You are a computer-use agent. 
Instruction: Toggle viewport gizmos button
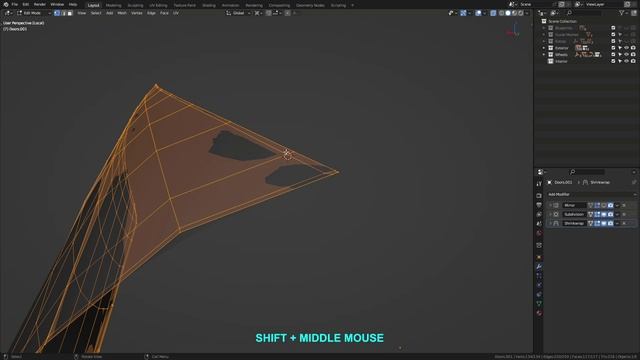click(463, 13)
